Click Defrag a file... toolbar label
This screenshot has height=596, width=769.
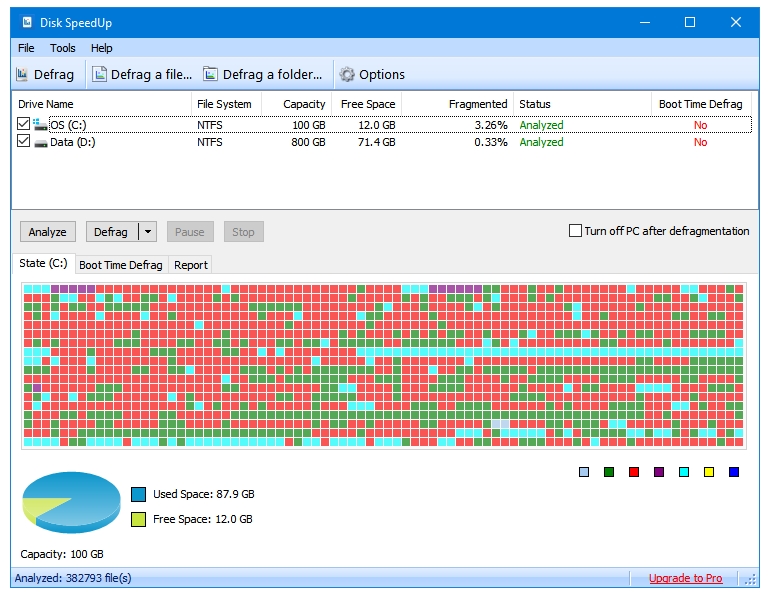click(151, 75)
